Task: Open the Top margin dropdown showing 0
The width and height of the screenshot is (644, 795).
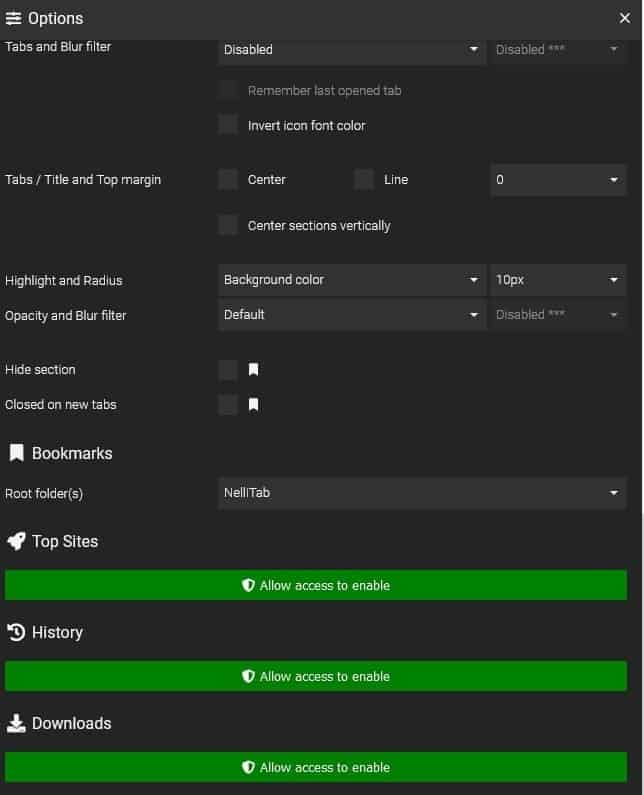Action: pos(558,179)
